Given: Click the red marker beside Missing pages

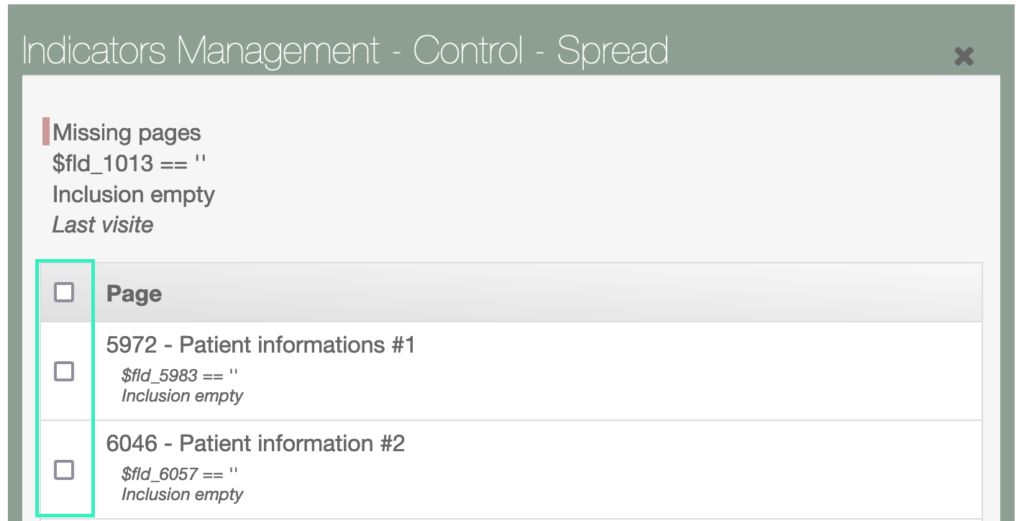Looking at the screenshot, I should click(x=46, y=132).
